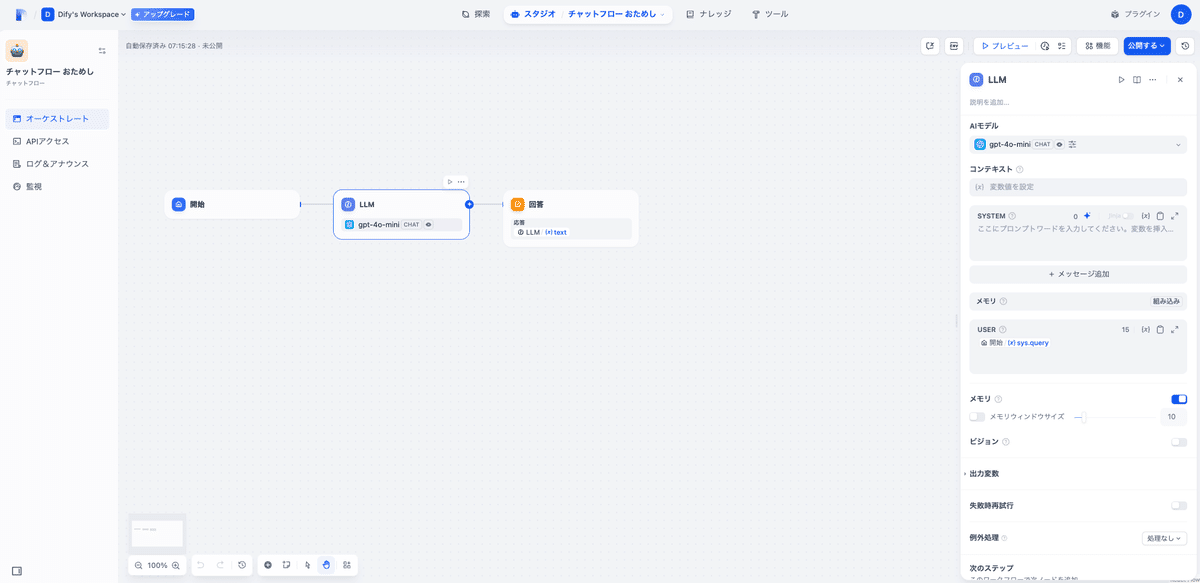Open checklist icon beside Preview
1200x583 pixels.
point(1062,46)
